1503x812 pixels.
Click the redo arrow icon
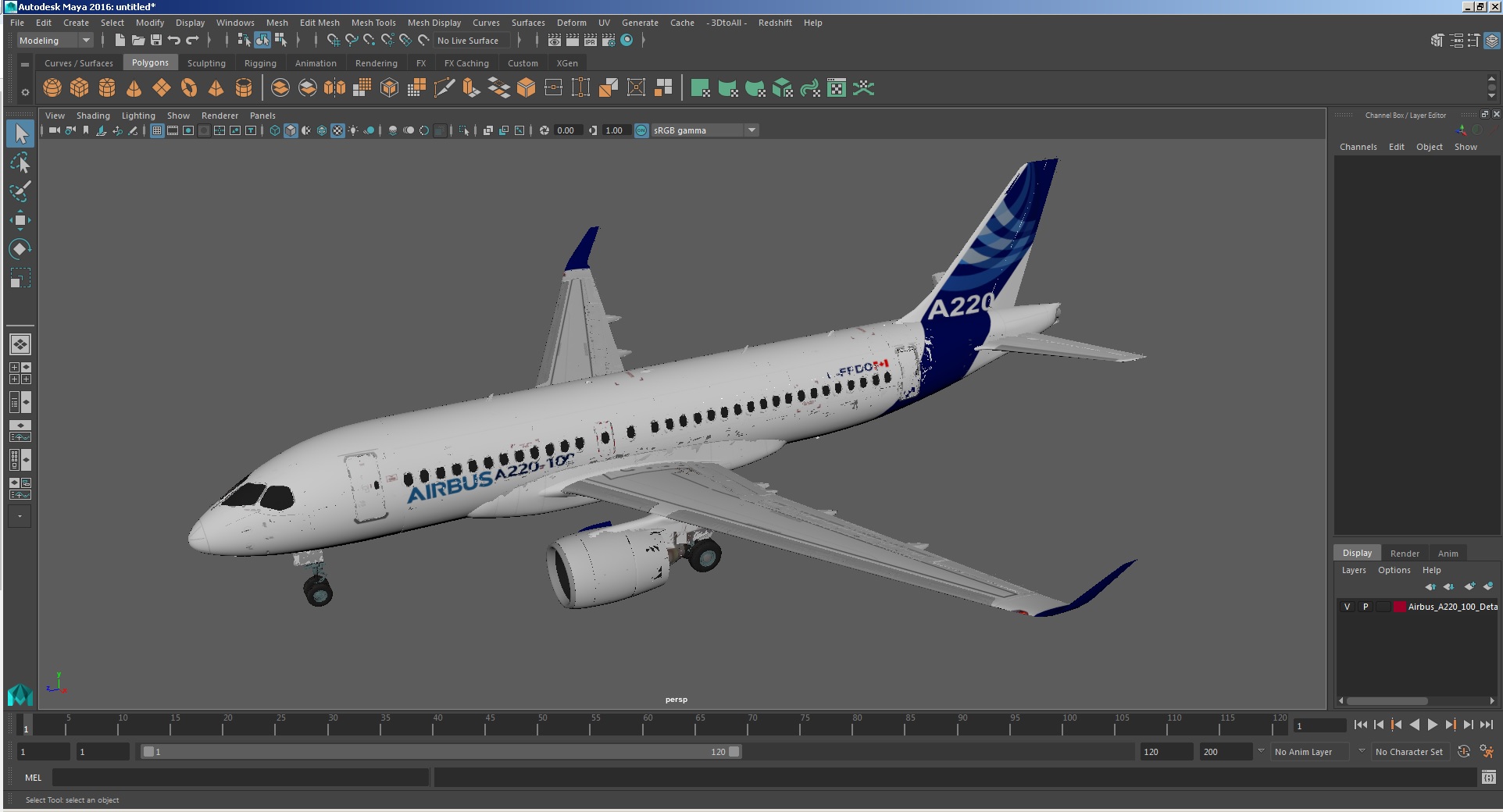click(192, 41)
